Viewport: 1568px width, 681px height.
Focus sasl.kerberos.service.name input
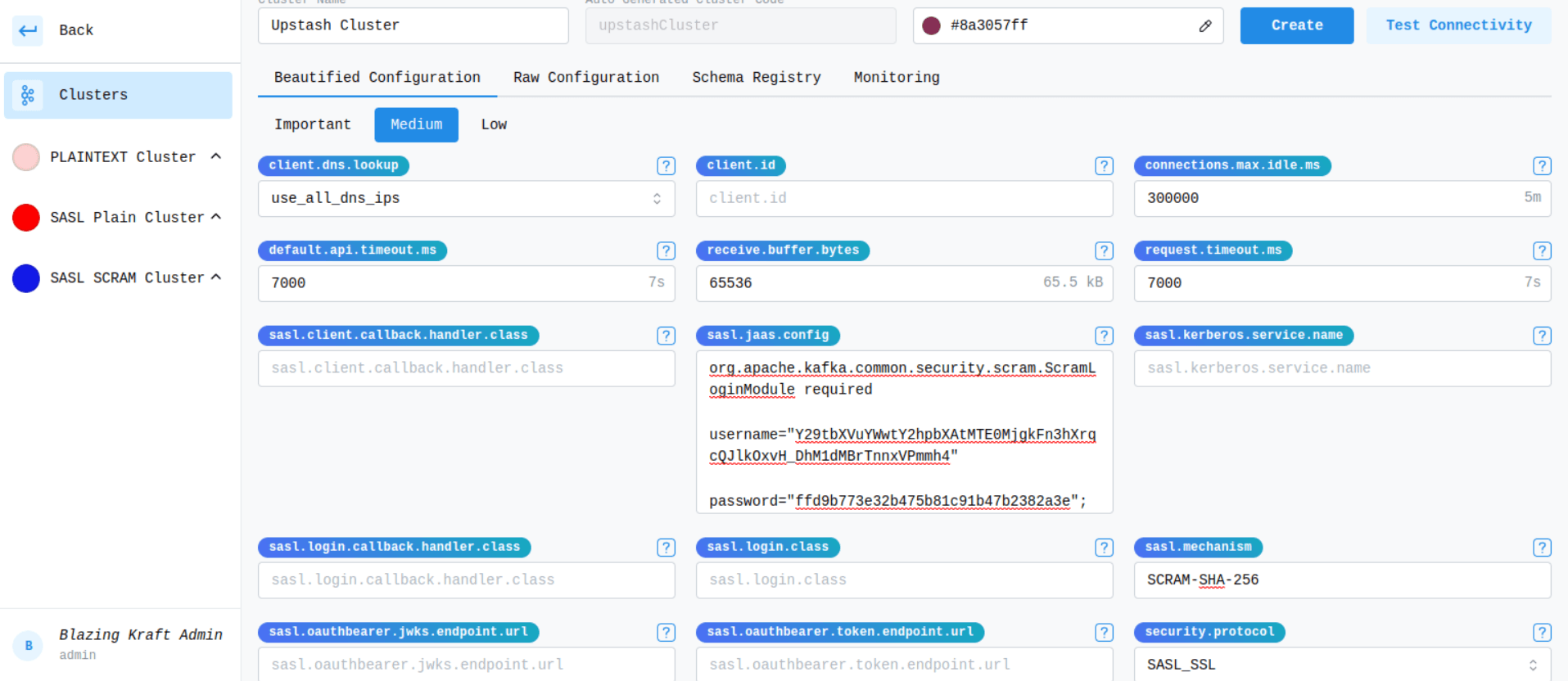[1343, 368]
